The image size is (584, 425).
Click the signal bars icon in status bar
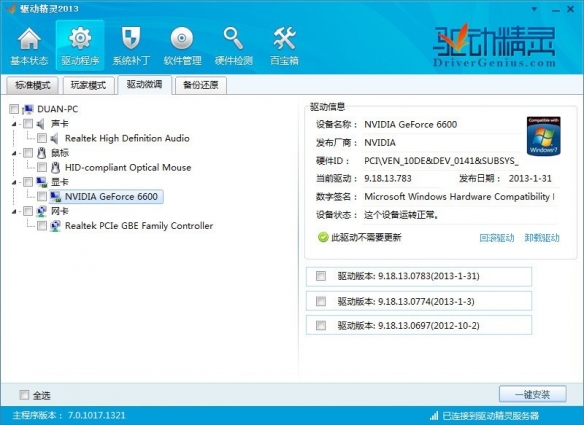coord(434,416)
